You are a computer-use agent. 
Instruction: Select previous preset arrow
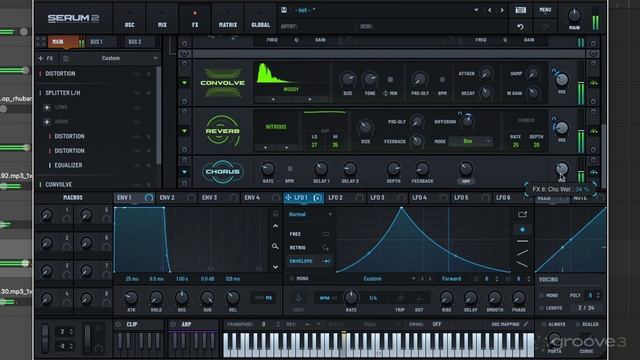point(490,10)
